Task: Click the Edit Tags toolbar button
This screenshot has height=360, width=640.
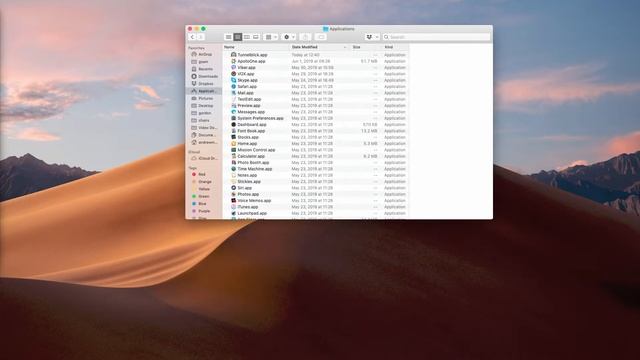Action: coord(321,37)
